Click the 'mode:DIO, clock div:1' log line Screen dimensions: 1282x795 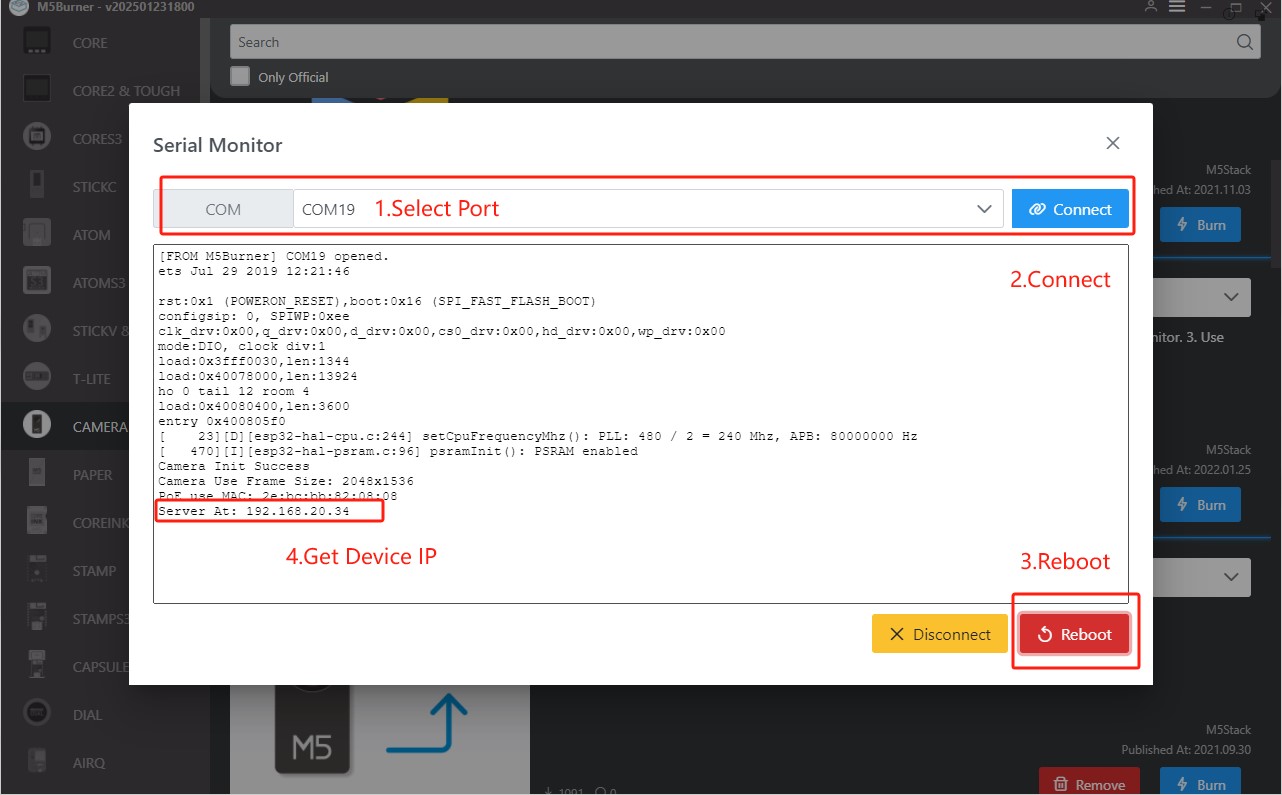241,346
